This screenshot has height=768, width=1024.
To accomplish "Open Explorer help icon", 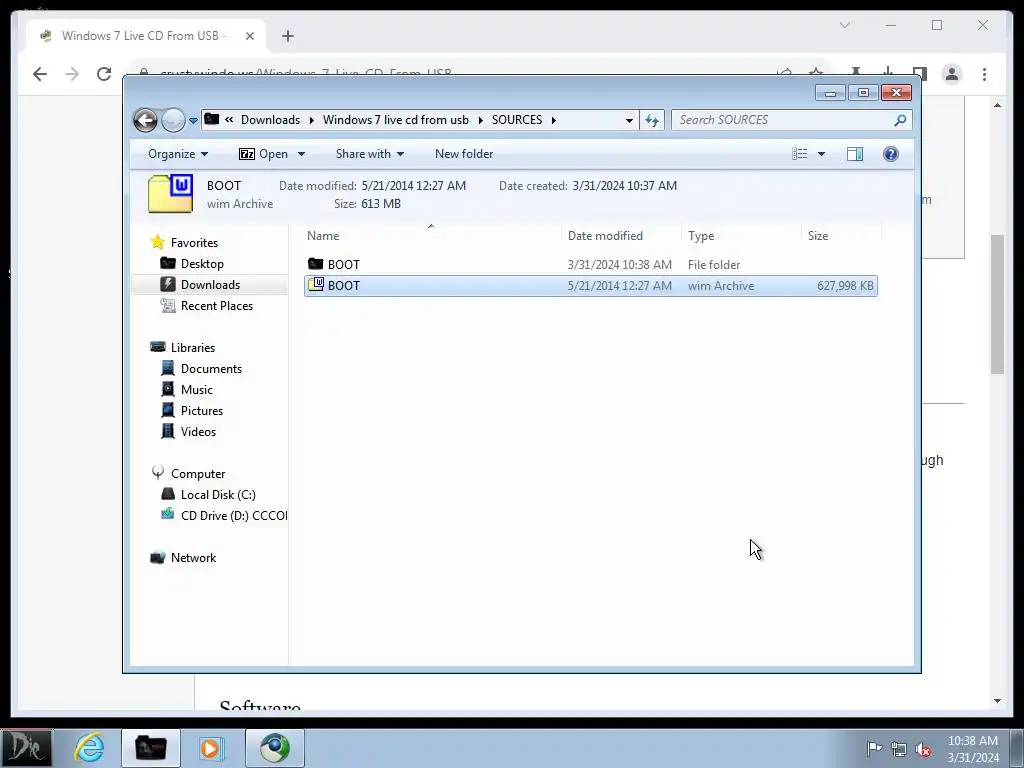I will click(x=891, y=154).
